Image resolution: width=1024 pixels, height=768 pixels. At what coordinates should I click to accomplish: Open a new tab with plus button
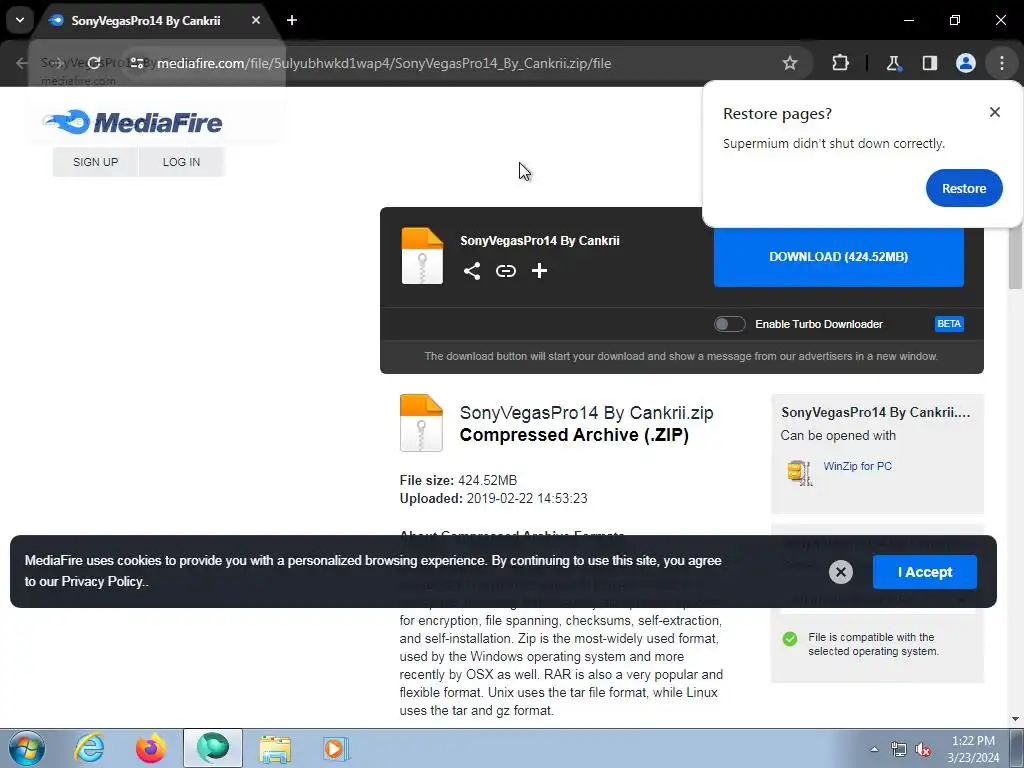[292, 20]
